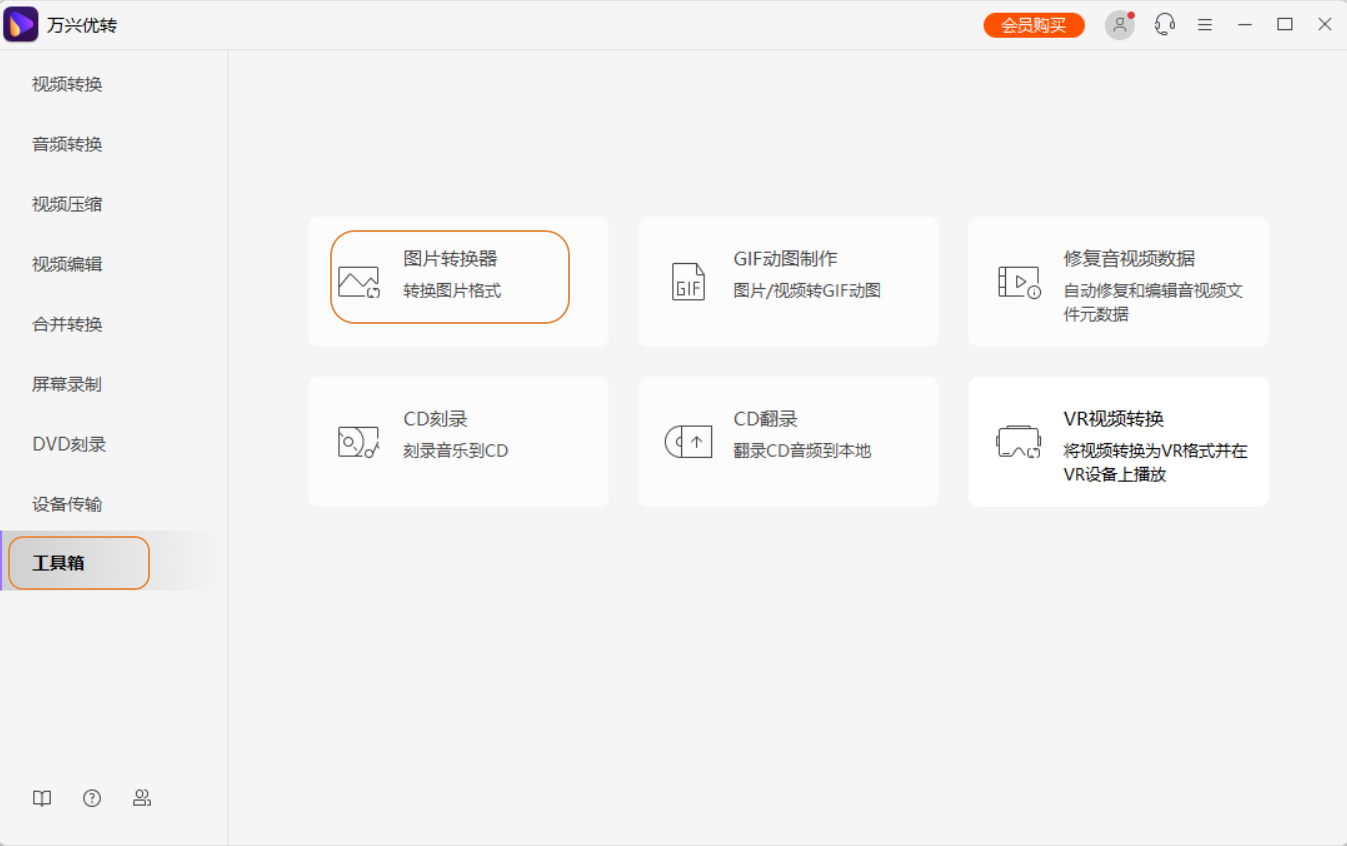Launch the CD翻录 ripping tool

pos(787,441)
